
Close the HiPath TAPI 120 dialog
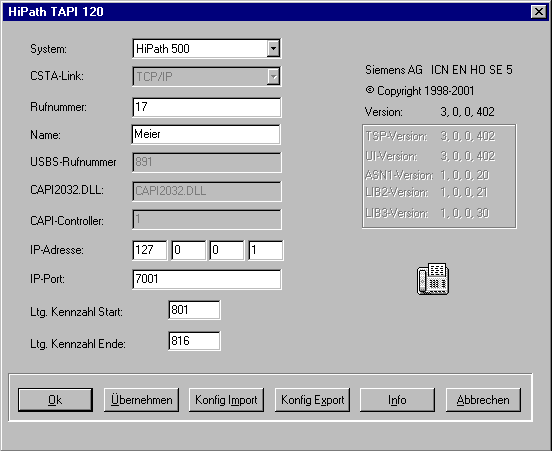click(x=539, y=12)
